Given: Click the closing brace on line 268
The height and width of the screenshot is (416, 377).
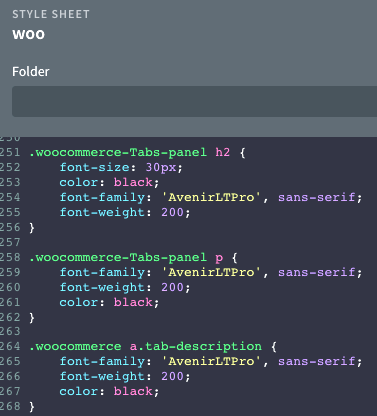Looking at the screenshot, I should (x=32, y=407).
